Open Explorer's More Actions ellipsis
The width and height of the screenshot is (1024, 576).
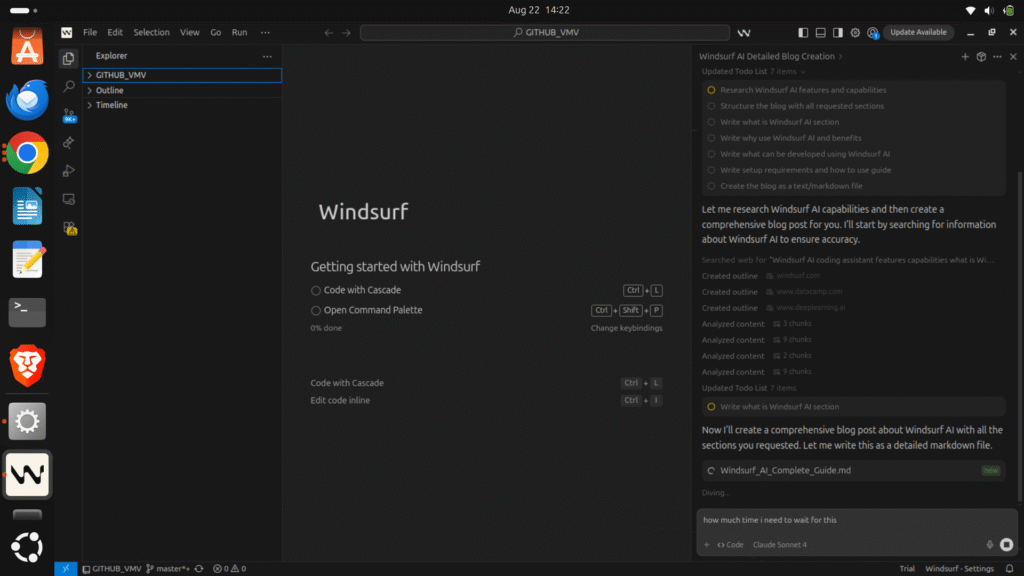pos(267,56)
